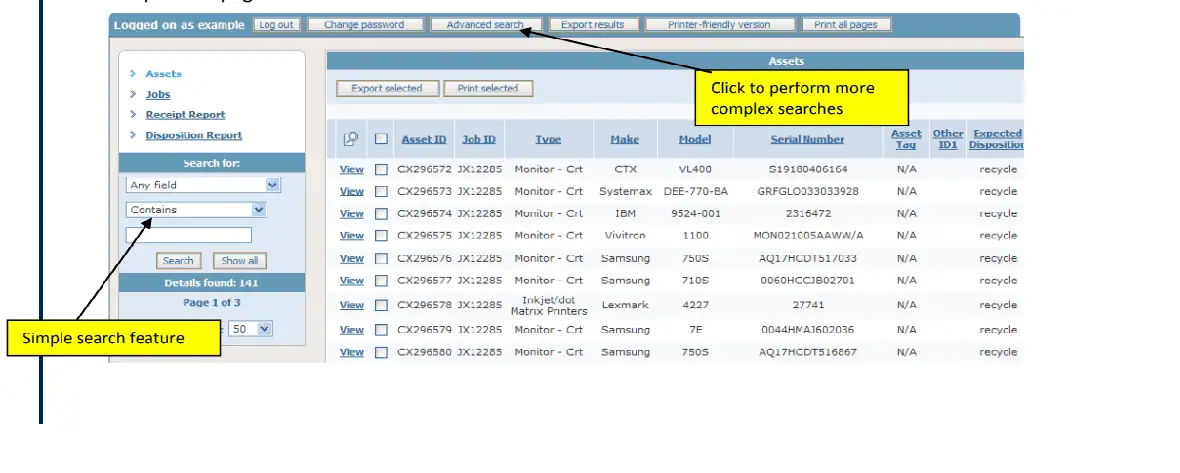Viewport: 1180px width, 473px height.
Task: Open Jobs in the sidebar menu
Action: pyautogui.click(x=157, y=94)
